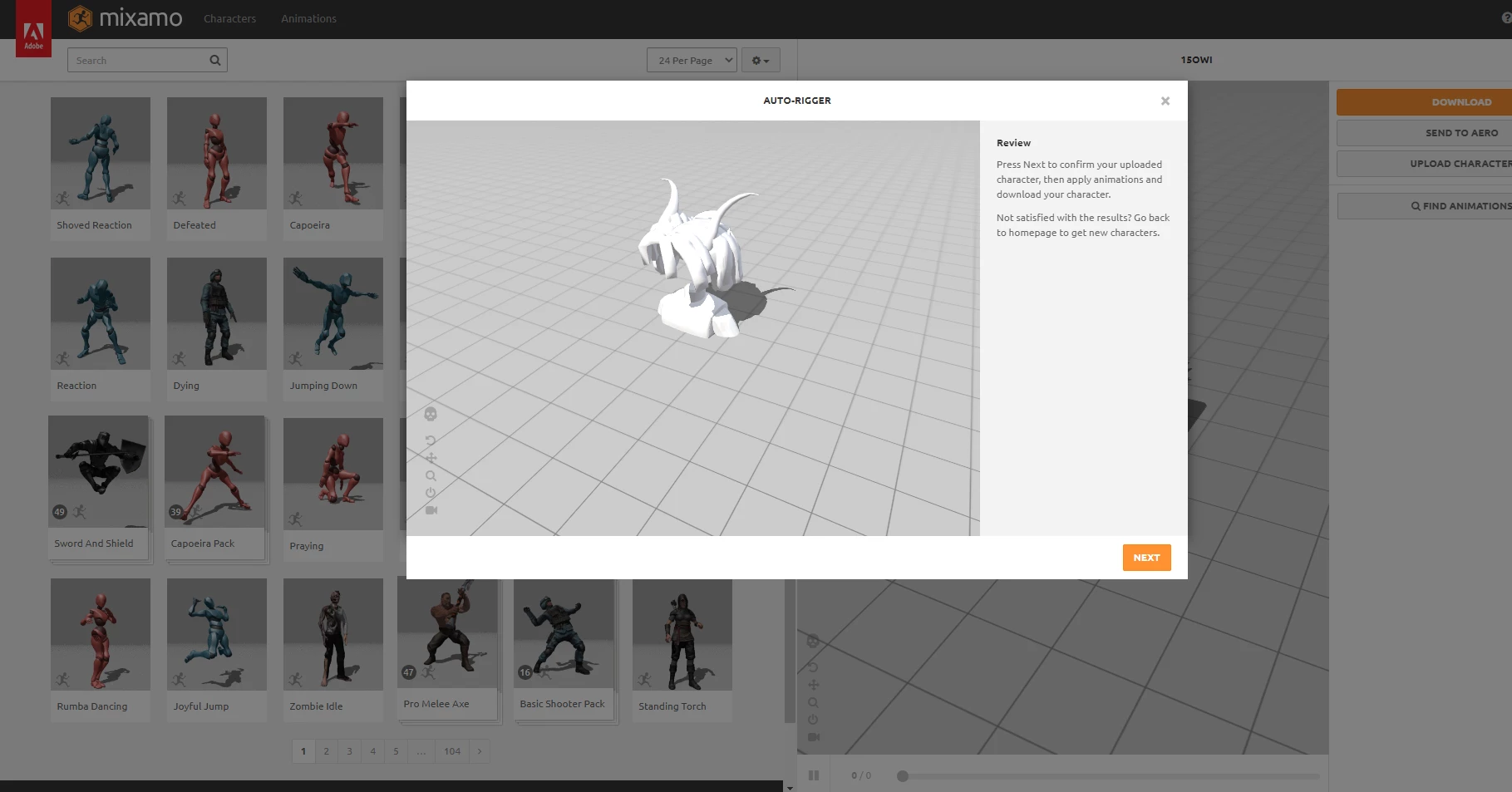Select the Zombie Idle animation thumbnail

333,635
